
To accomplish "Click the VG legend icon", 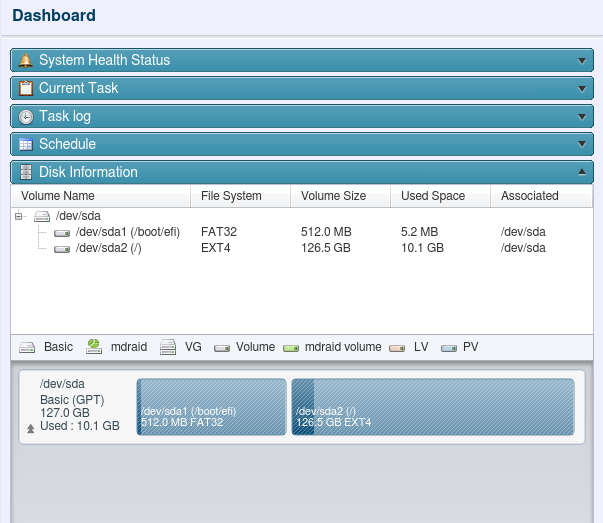I will coord(168,347).
